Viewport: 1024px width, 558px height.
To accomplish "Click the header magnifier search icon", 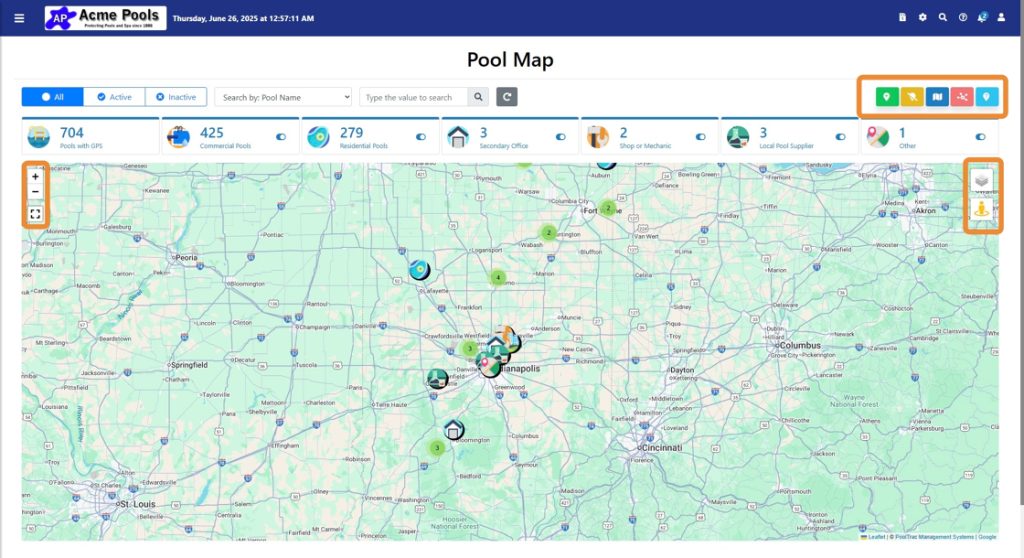I will (942, 18).
